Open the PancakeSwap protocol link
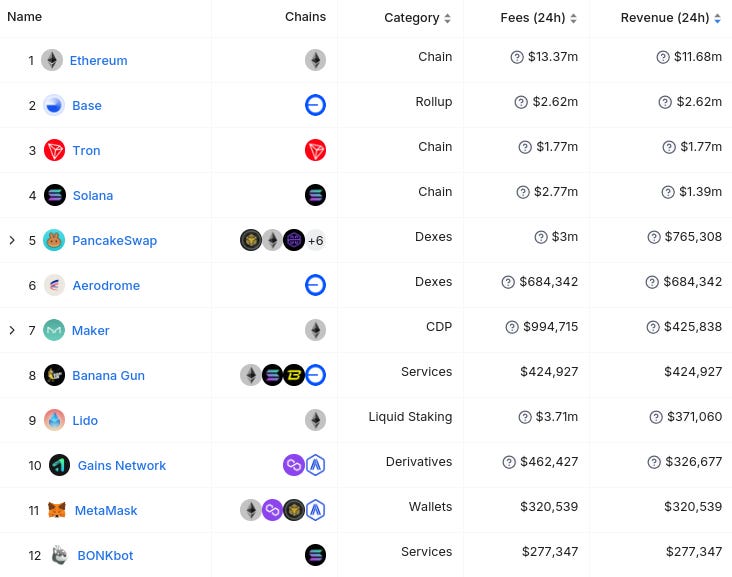This screenshot has width=732, height=577. (114, 240)
